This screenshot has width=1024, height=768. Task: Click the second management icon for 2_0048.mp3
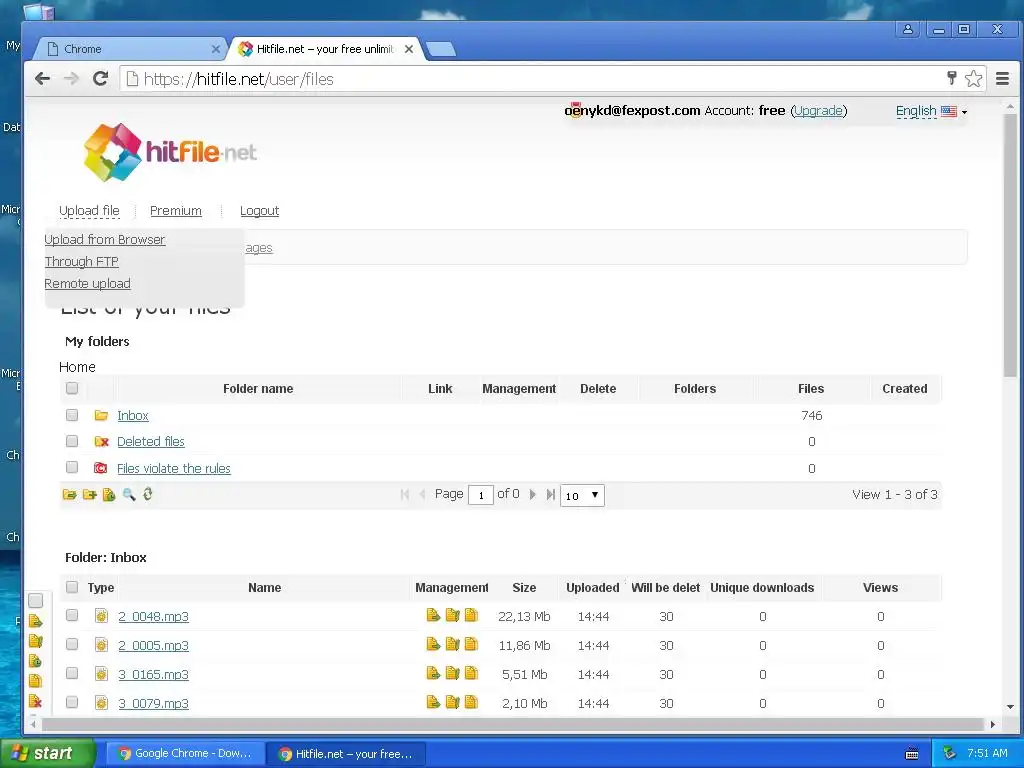(x=453, y=615)
